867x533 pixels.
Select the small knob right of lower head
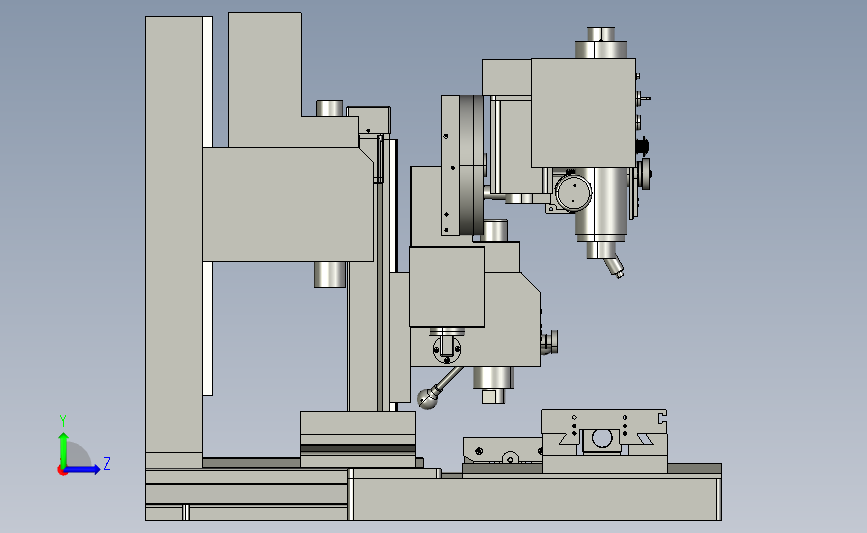(x=550, y=342)
